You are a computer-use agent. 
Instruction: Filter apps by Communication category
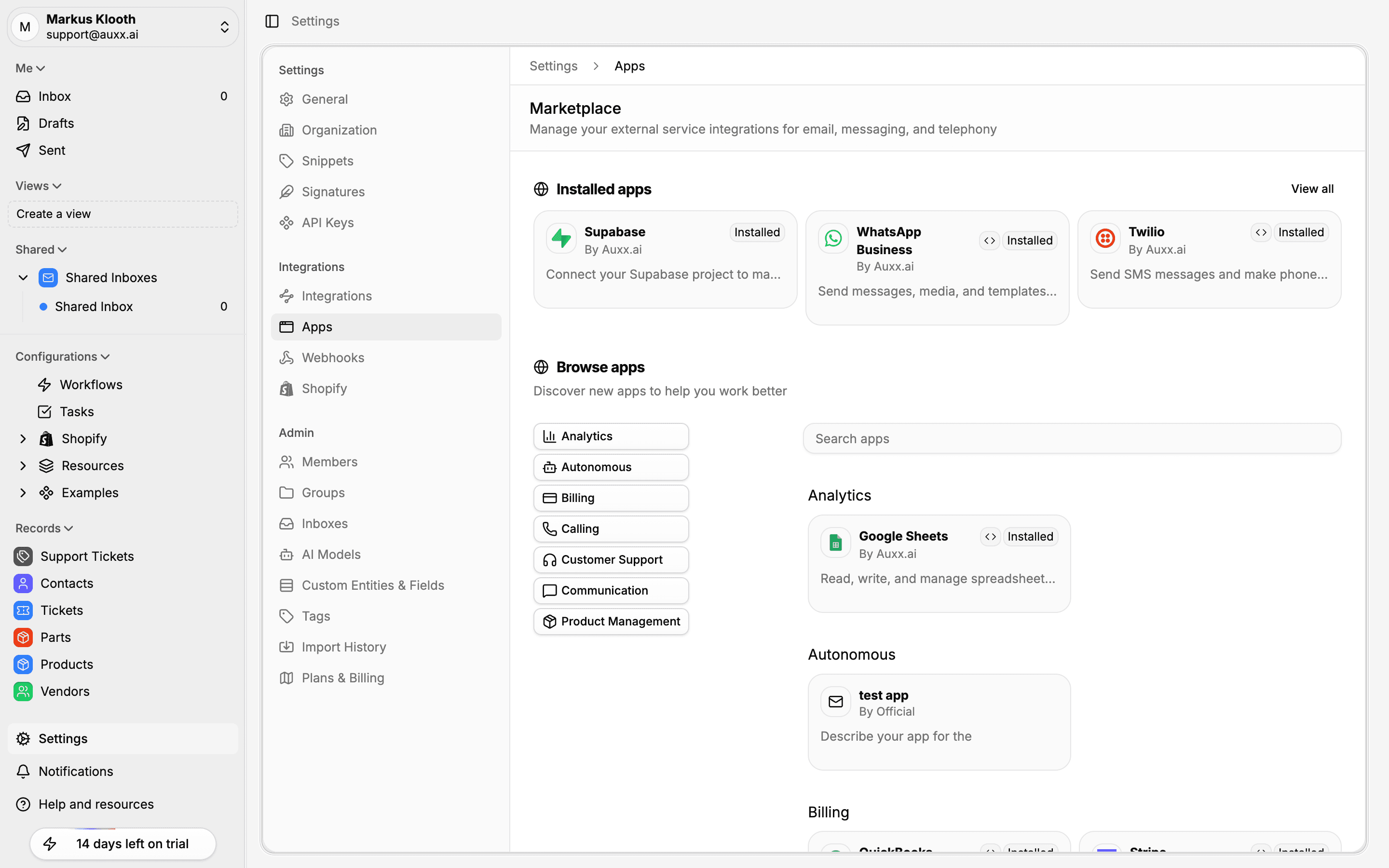[611, 591]
